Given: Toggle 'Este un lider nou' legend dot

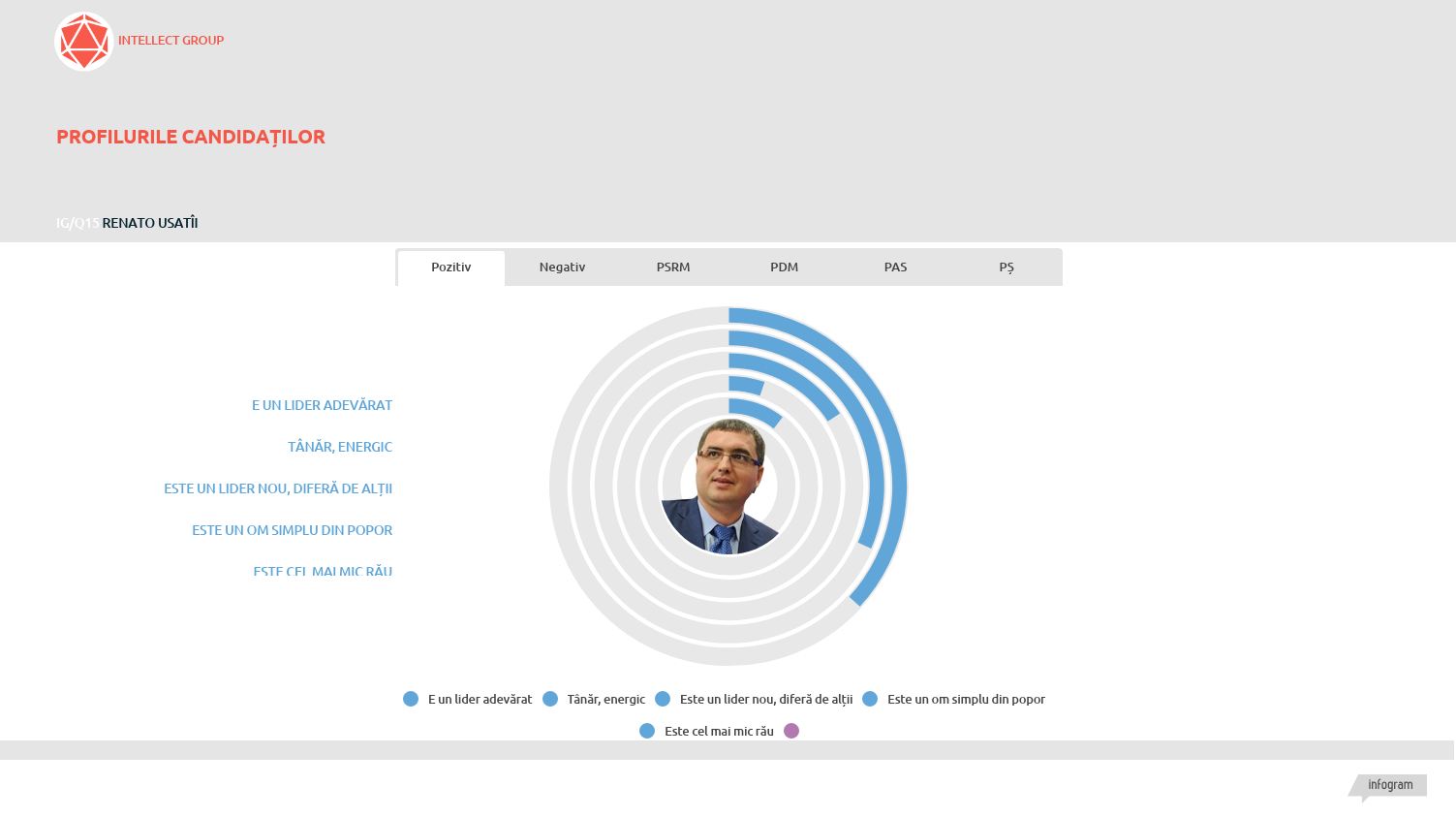Looking at the screenshot, I should point(663,699).
